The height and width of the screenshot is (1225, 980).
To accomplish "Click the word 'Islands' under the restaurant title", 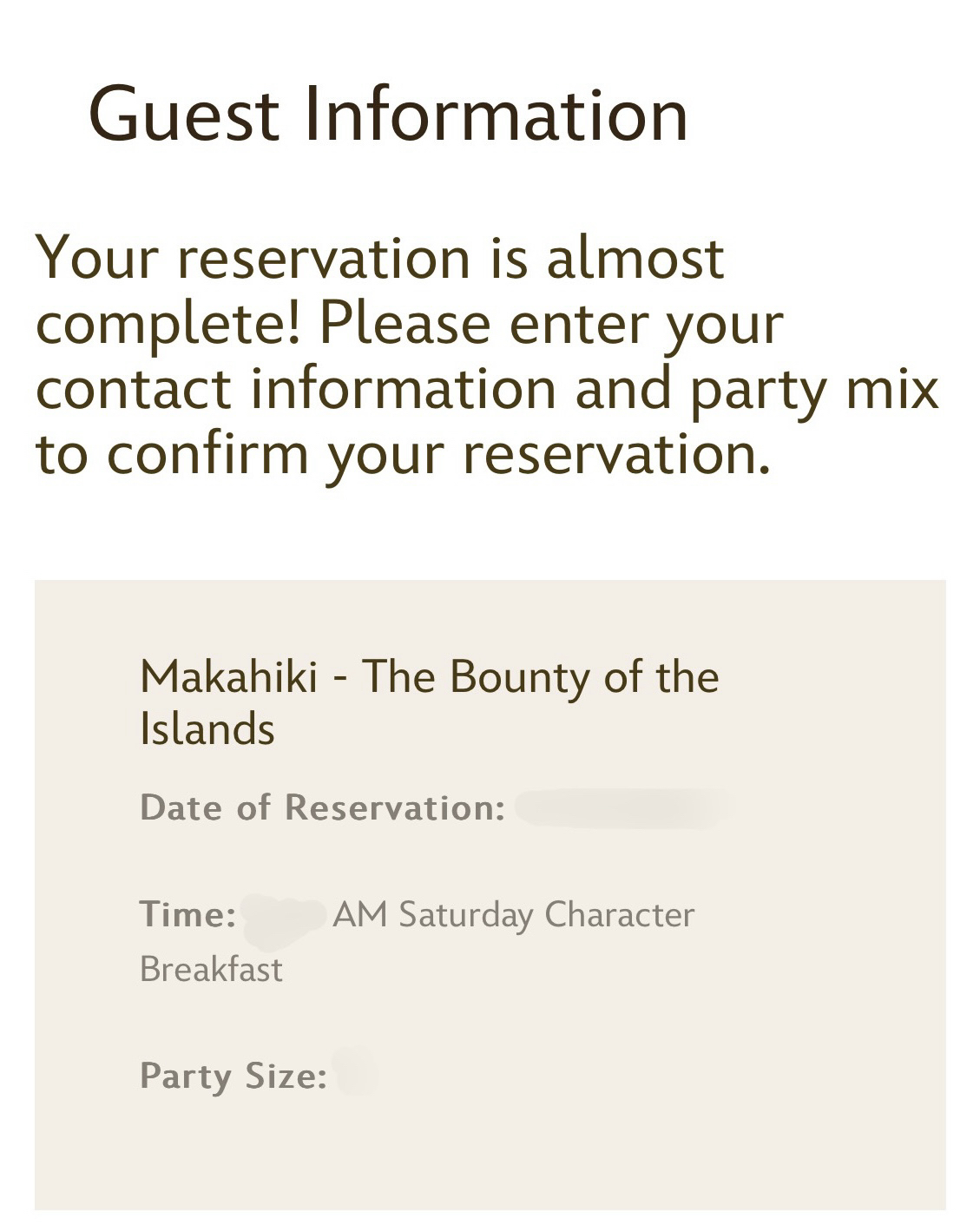I will click(207, 728).
